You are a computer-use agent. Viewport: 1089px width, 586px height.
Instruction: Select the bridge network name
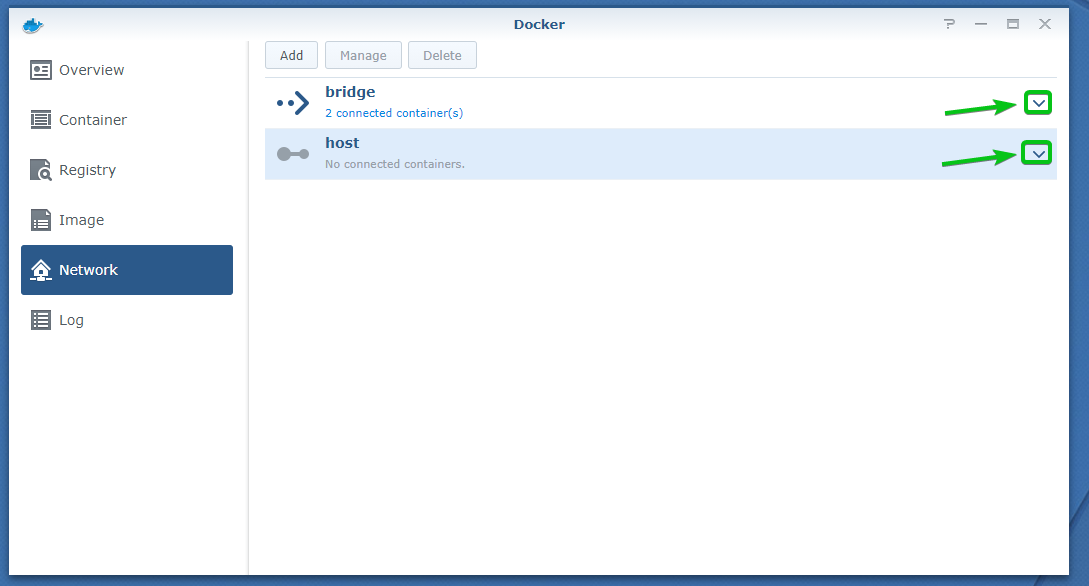[x=350, y=92]
